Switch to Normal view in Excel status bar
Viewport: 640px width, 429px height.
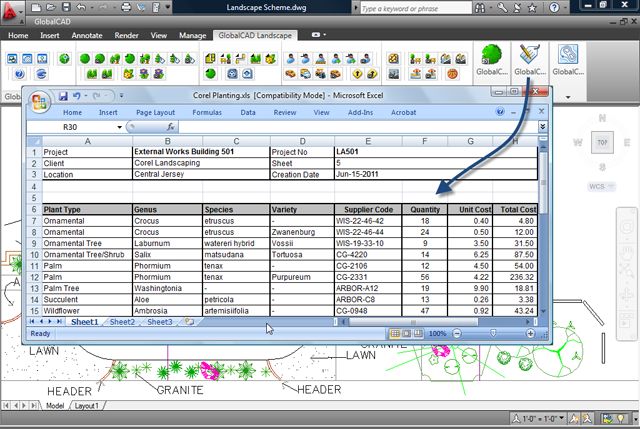coord(395,333)
